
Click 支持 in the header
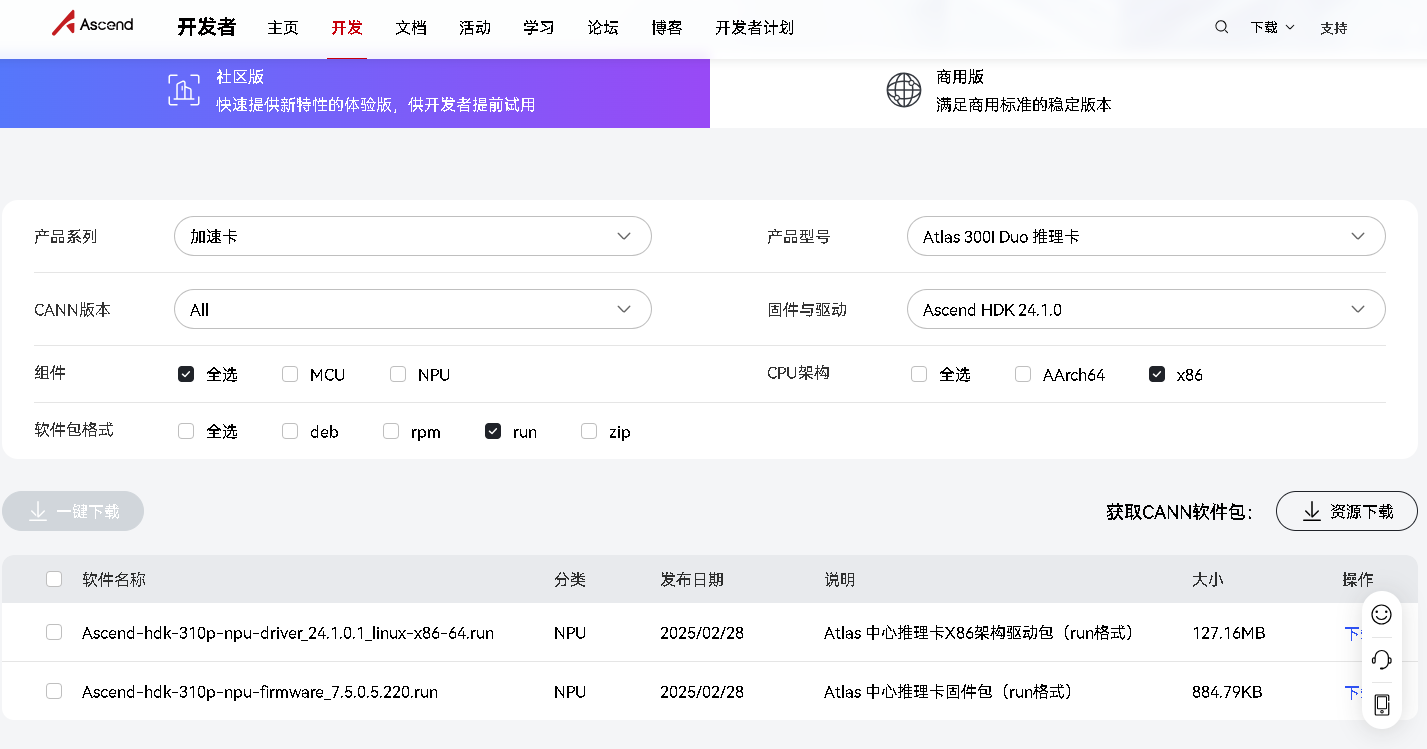tap(1334, 28)
